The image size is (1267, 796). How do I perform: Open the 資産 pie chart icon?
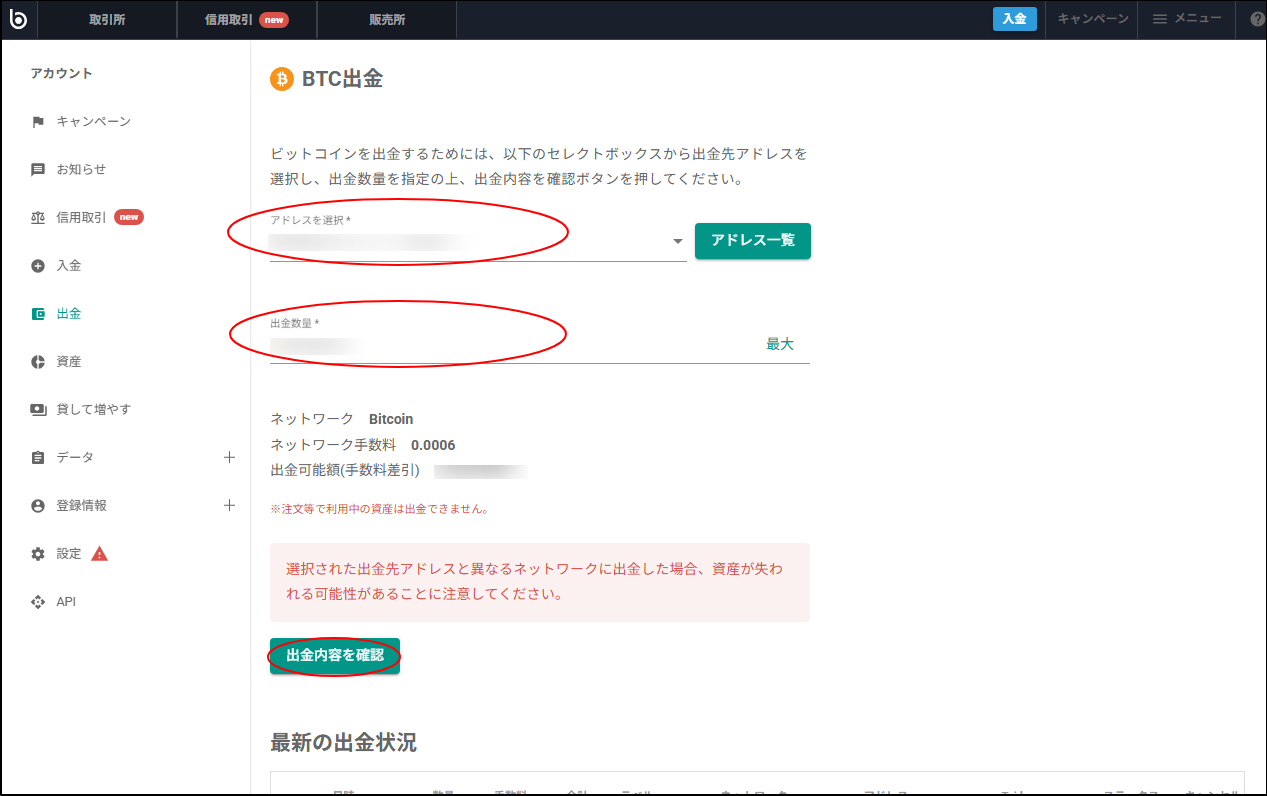(x=37, y=361)
